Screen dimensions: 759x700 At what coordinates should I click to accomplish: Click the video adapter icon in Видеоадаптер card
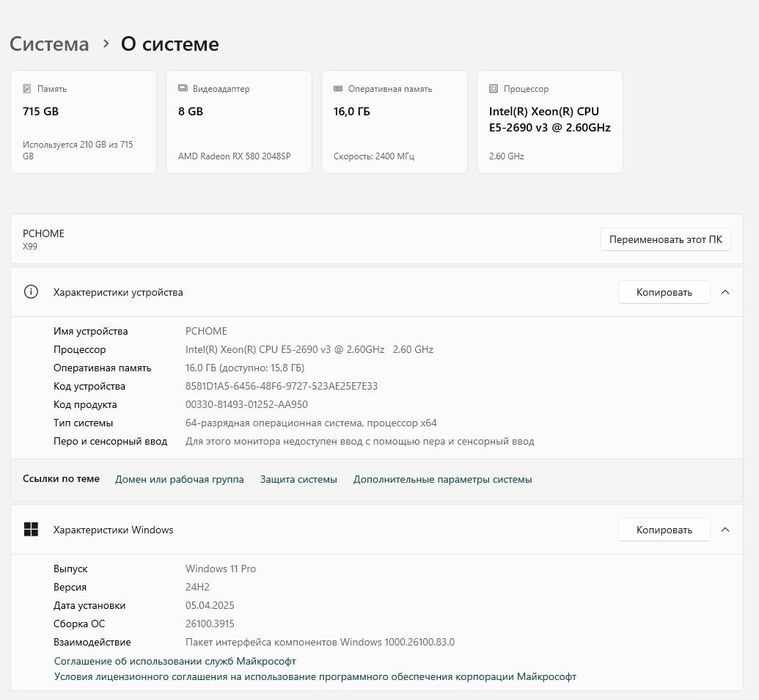(183, 88)
